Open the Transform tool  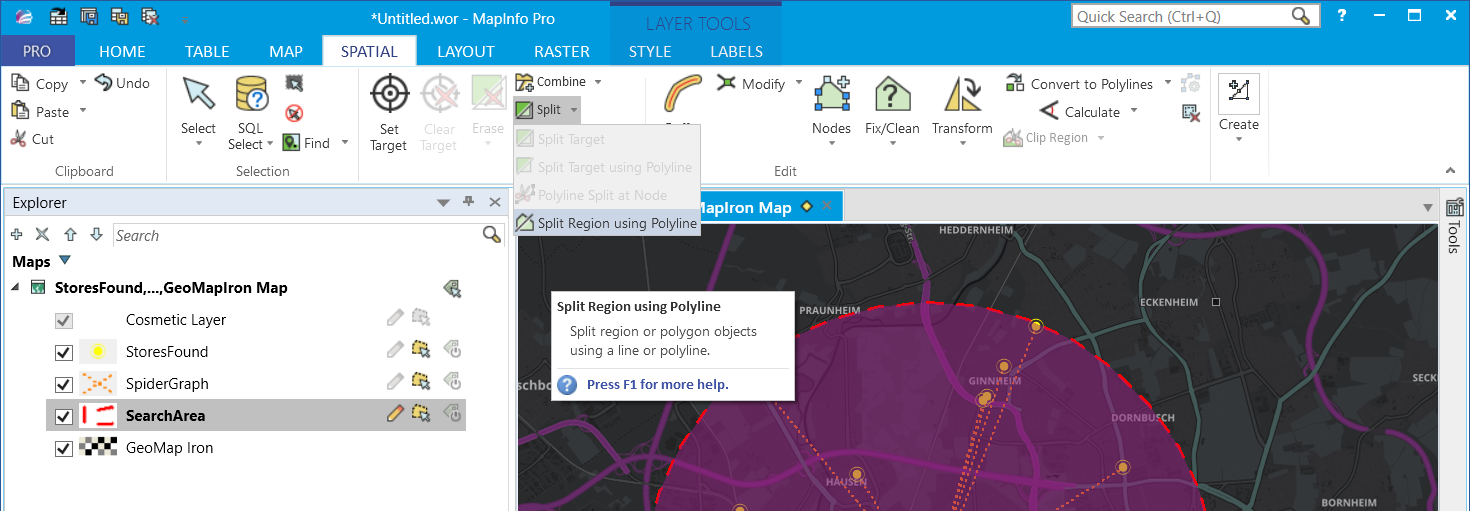click(961, 96)
